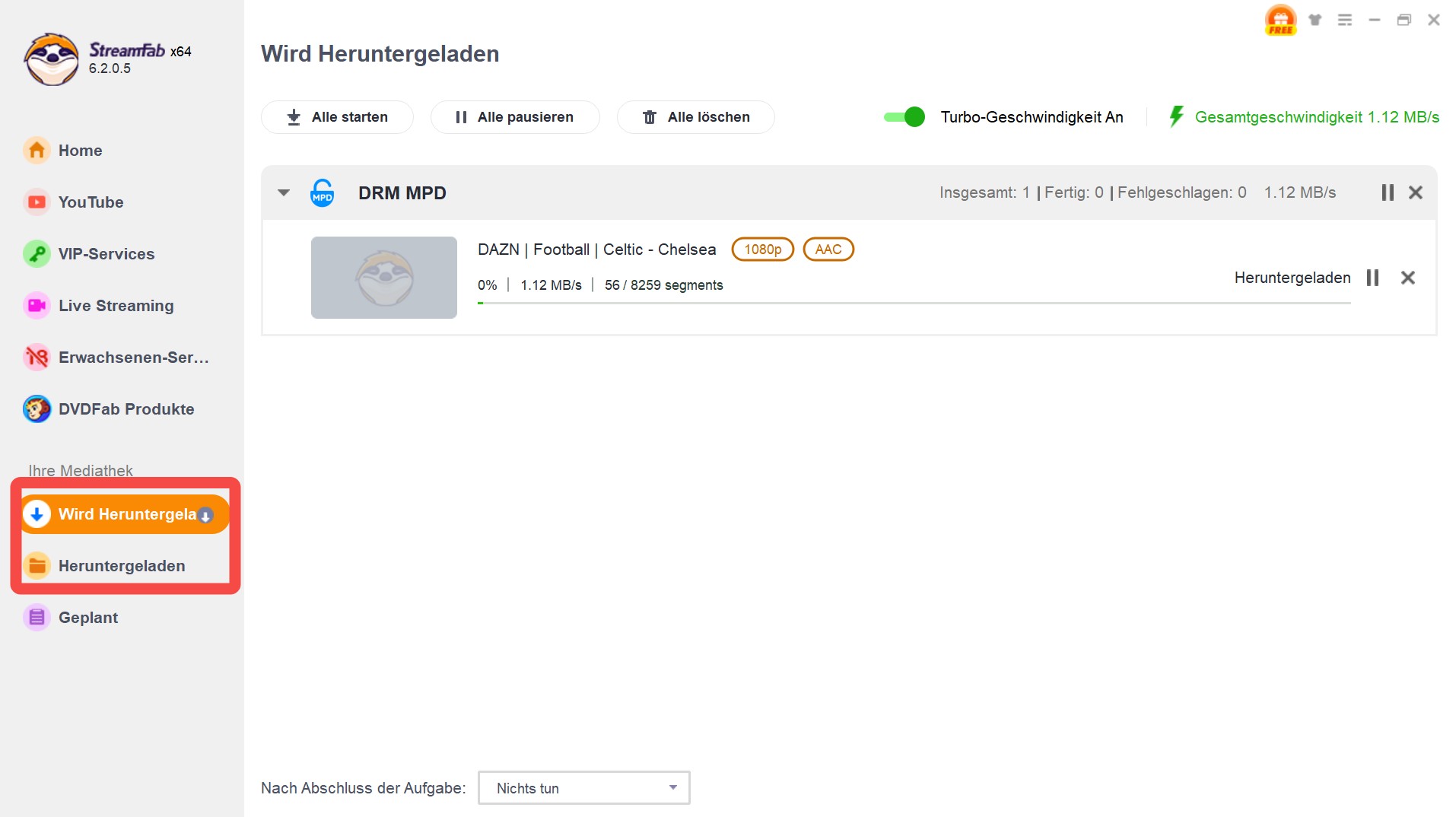Click the green lightning bolt speed icon

(x=1176, y=116)
